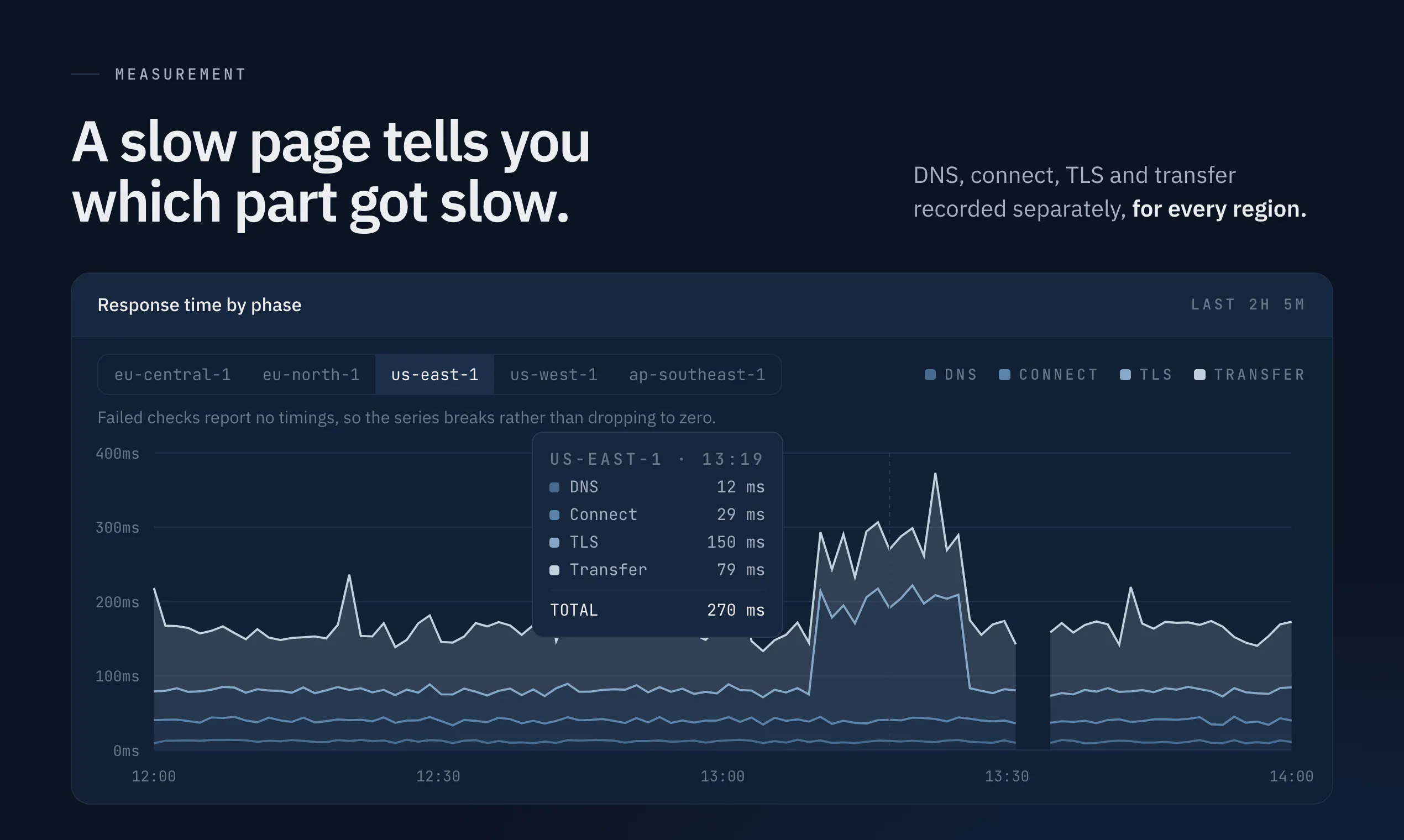Click the DNS 12 ms tooltip row
1404x840 pixels.
point(657,487)
